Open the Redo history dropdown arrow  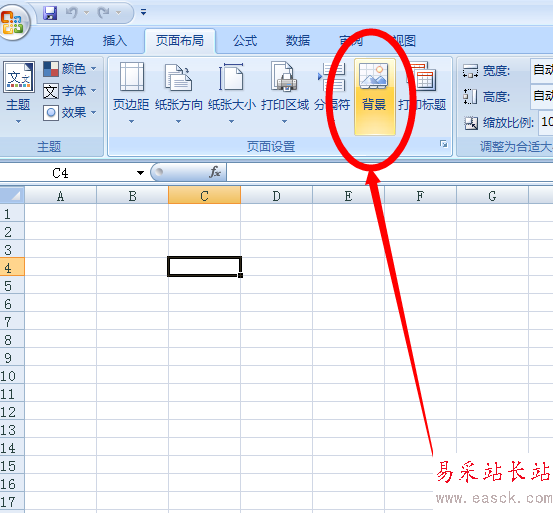[x=118, y=13]
